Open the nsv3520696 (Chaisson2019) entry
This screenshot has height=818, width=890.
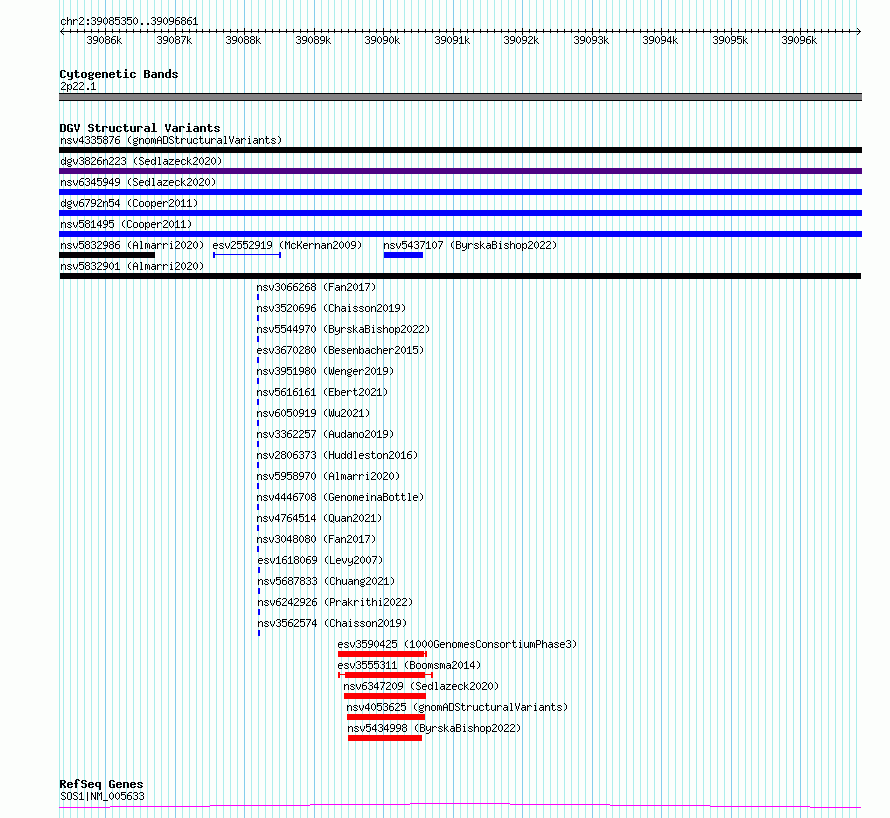331,308
